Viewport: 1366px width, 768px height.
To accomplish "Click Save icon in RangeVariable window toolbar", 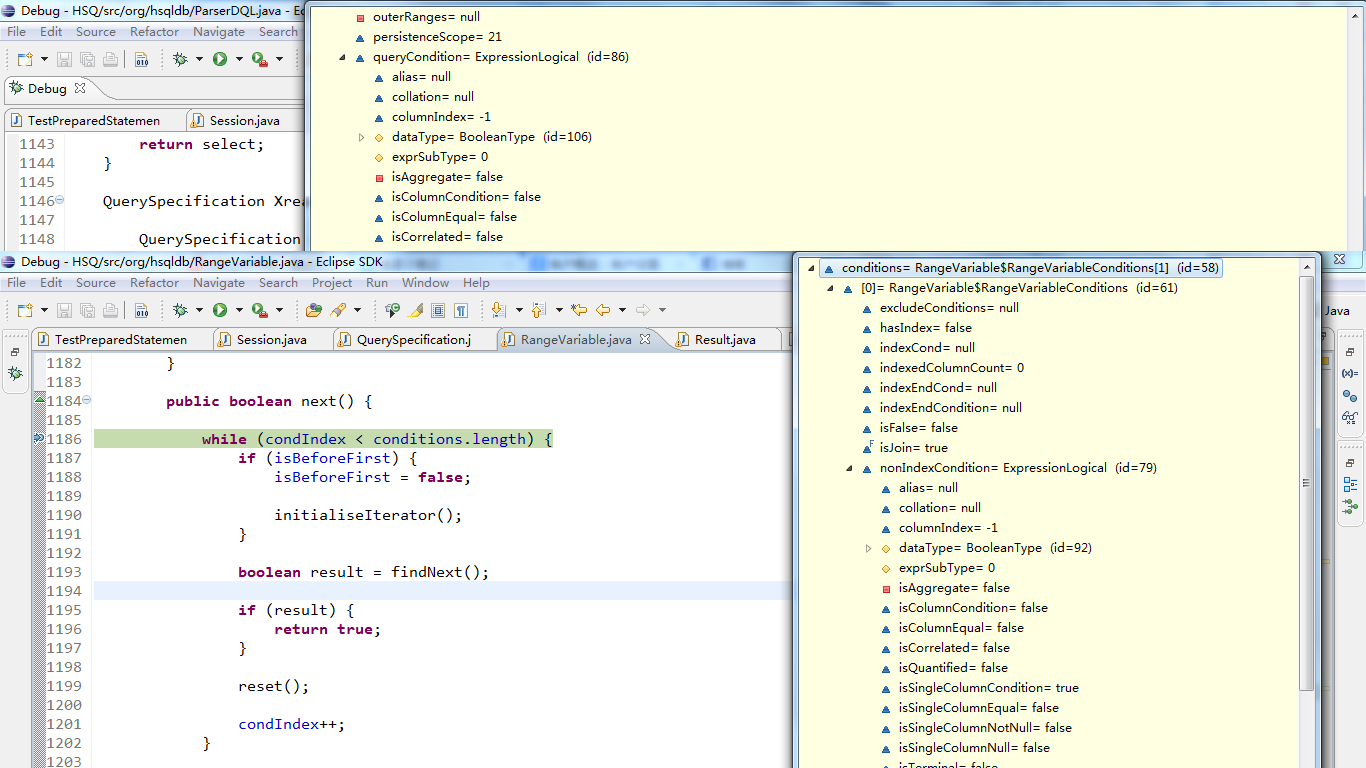I will 64,310.
